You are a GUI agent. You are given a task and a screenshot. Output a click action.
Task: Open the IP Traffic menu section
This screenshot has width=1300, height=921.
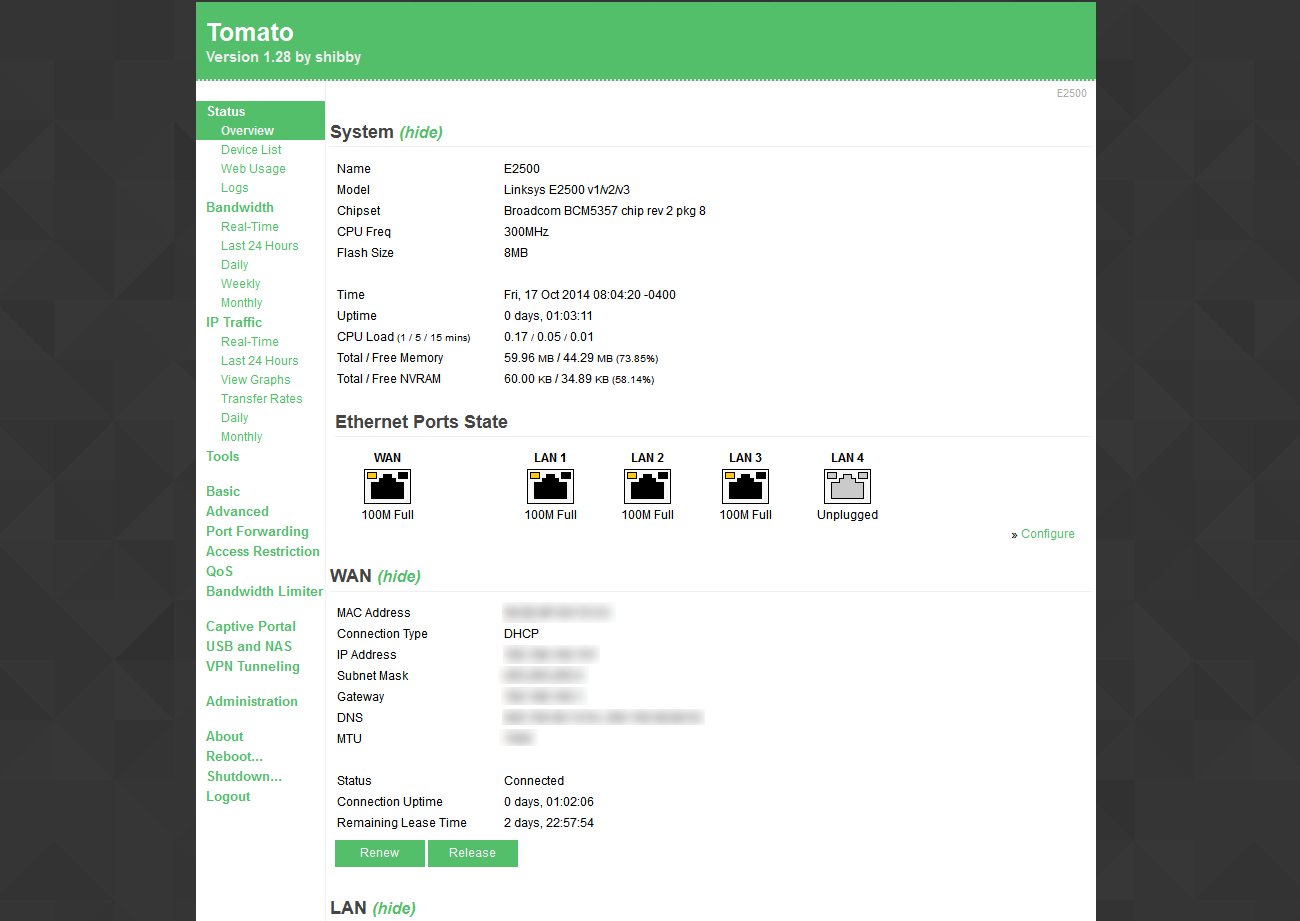coord(234,322)
